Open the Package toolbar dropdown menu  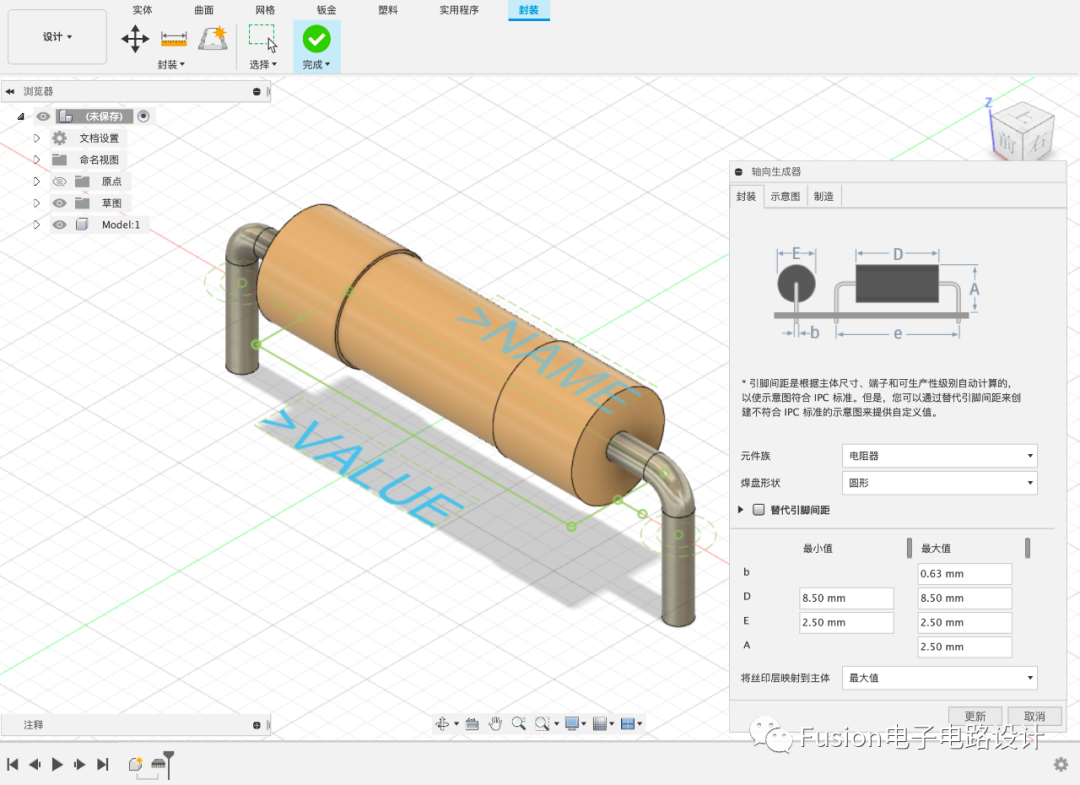click(x=171, y=64)
